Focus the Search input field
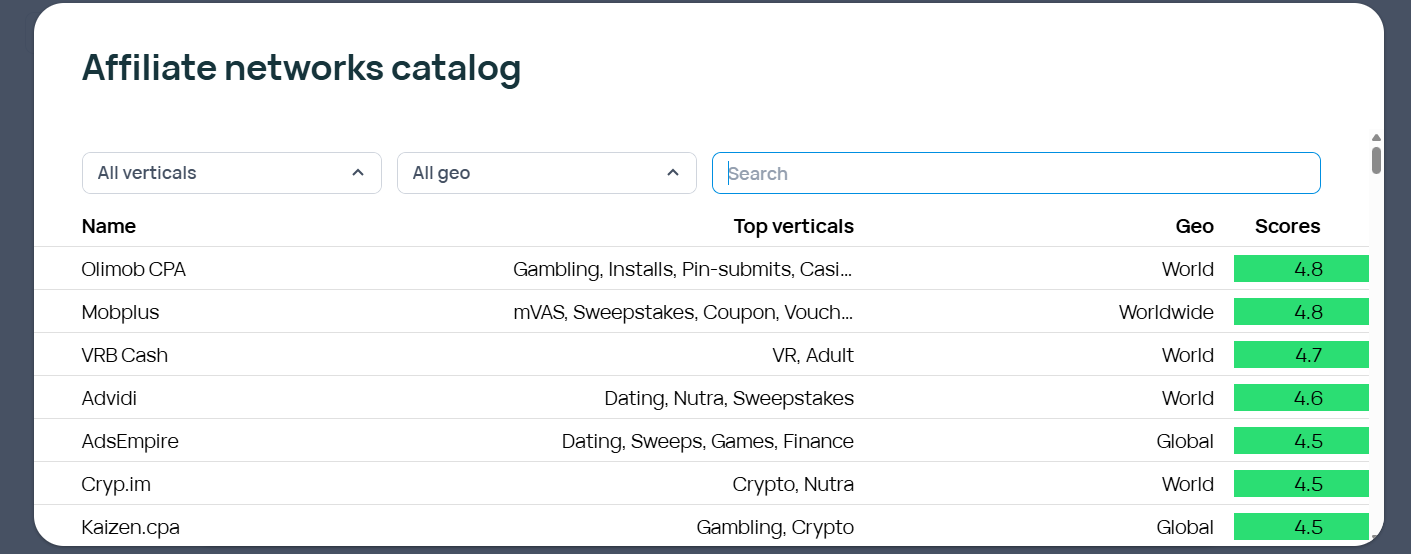 [x=1016, y=173]
